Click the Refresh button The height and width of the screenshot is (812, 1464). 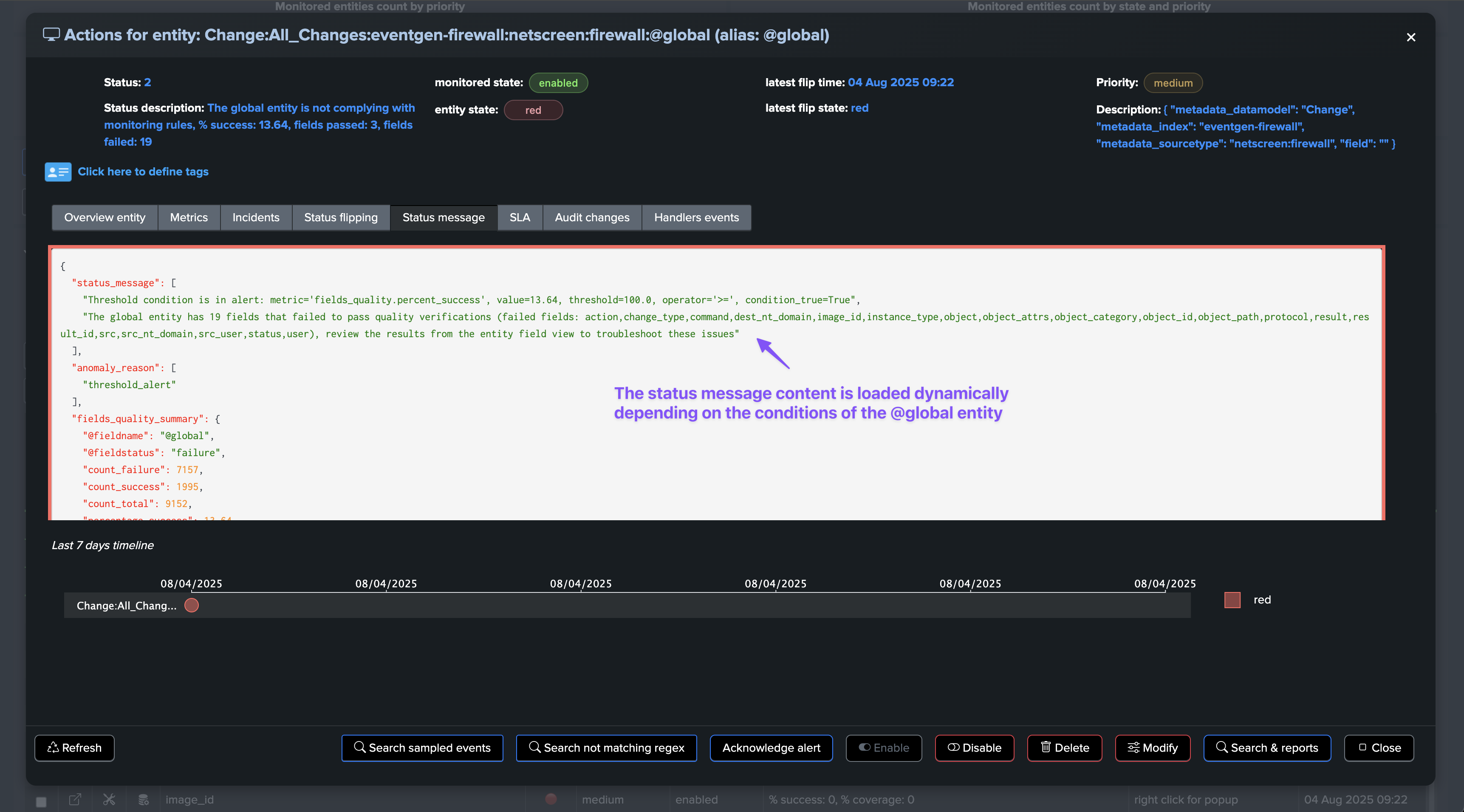pos(74,748)
